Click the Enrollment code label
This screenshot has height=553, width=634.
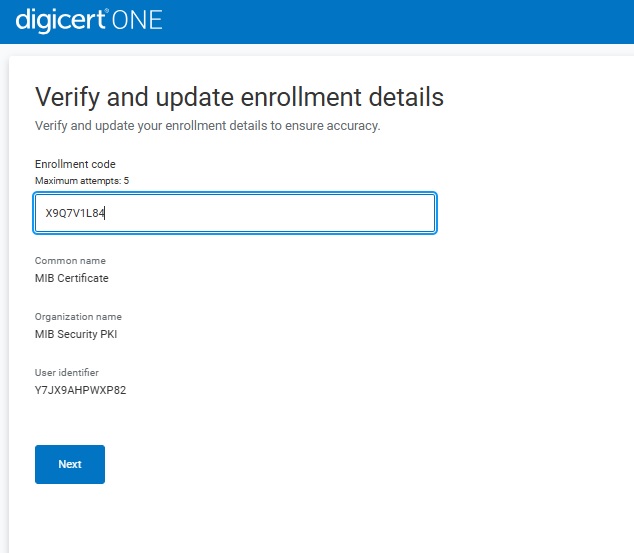[75, 164]
